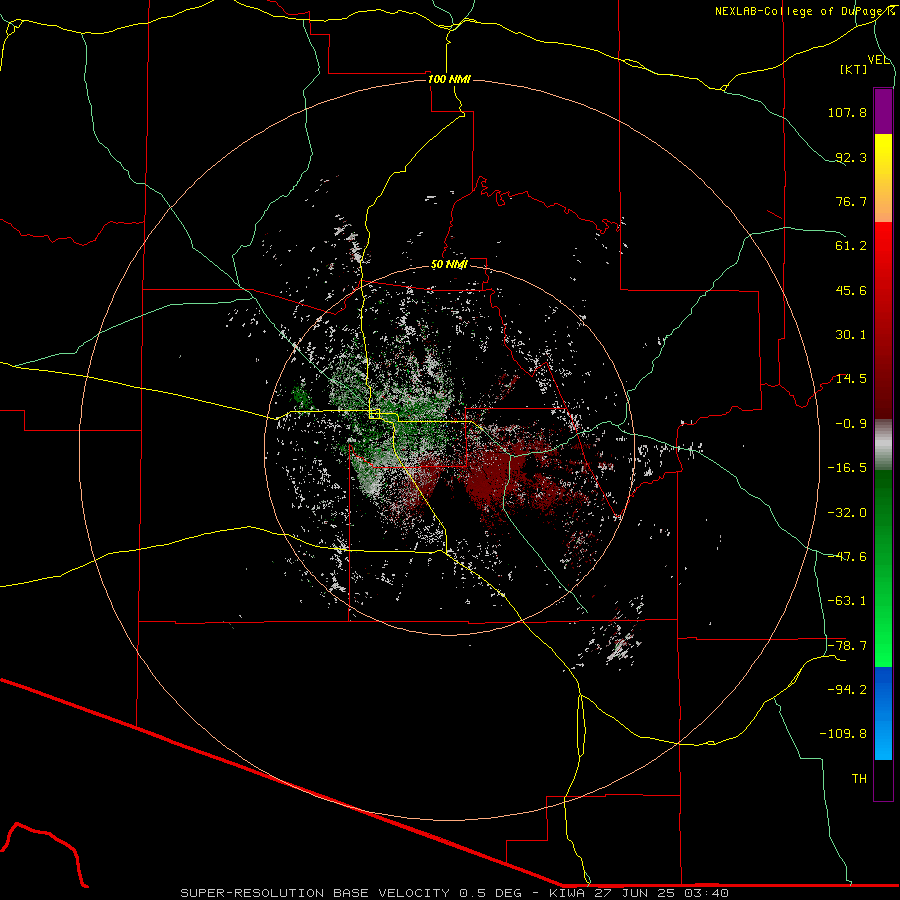Click the -78.7 legend value
The height and width of the screenshot is (900, 900).
[847, 646]
